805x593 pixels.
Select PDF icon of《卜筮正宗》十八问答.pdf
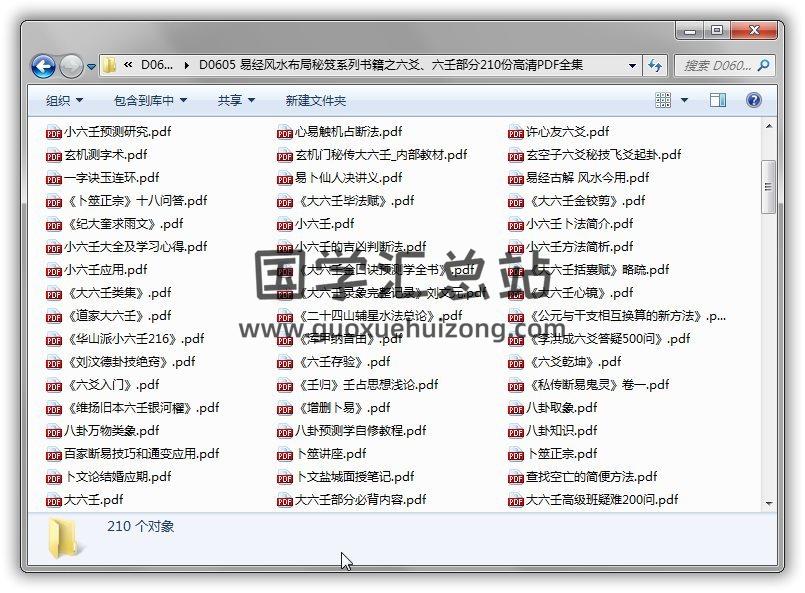pos(53,202)
